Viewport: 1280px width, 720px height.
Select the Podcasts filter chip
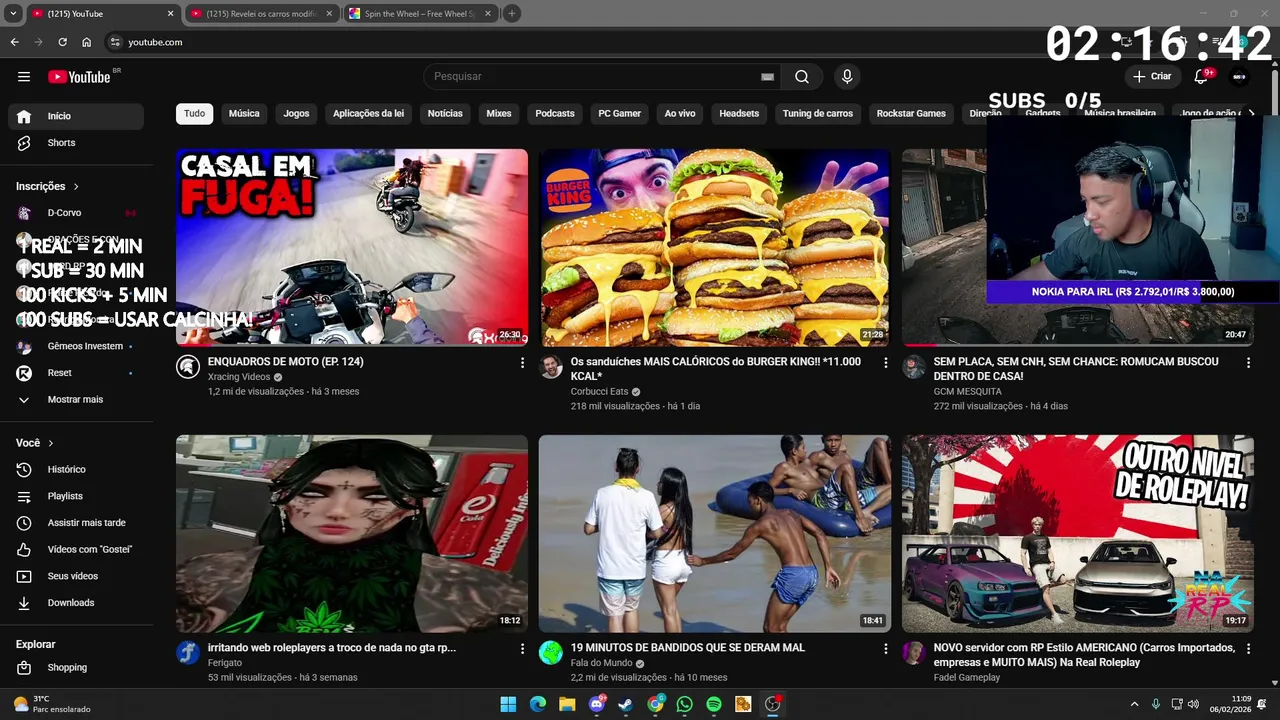click(x=555, y=113)
